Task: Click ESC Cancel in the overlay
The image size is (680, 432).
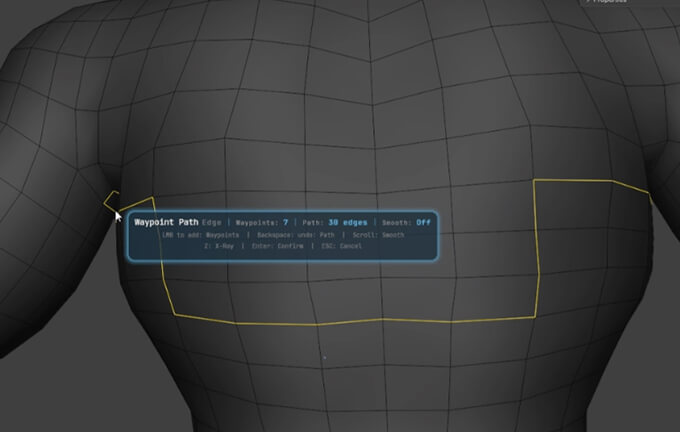Action: [x=337, y=245]
